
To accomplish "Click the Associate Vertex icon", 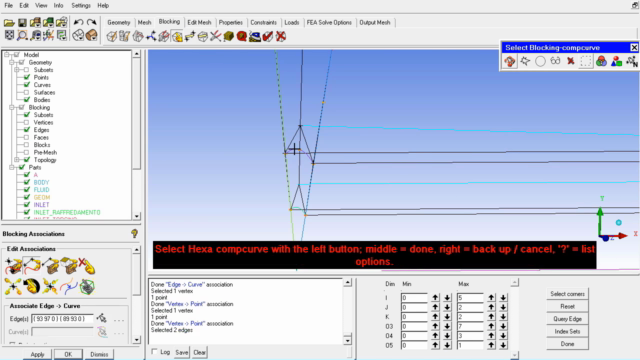I will click(x=13, y=266).
